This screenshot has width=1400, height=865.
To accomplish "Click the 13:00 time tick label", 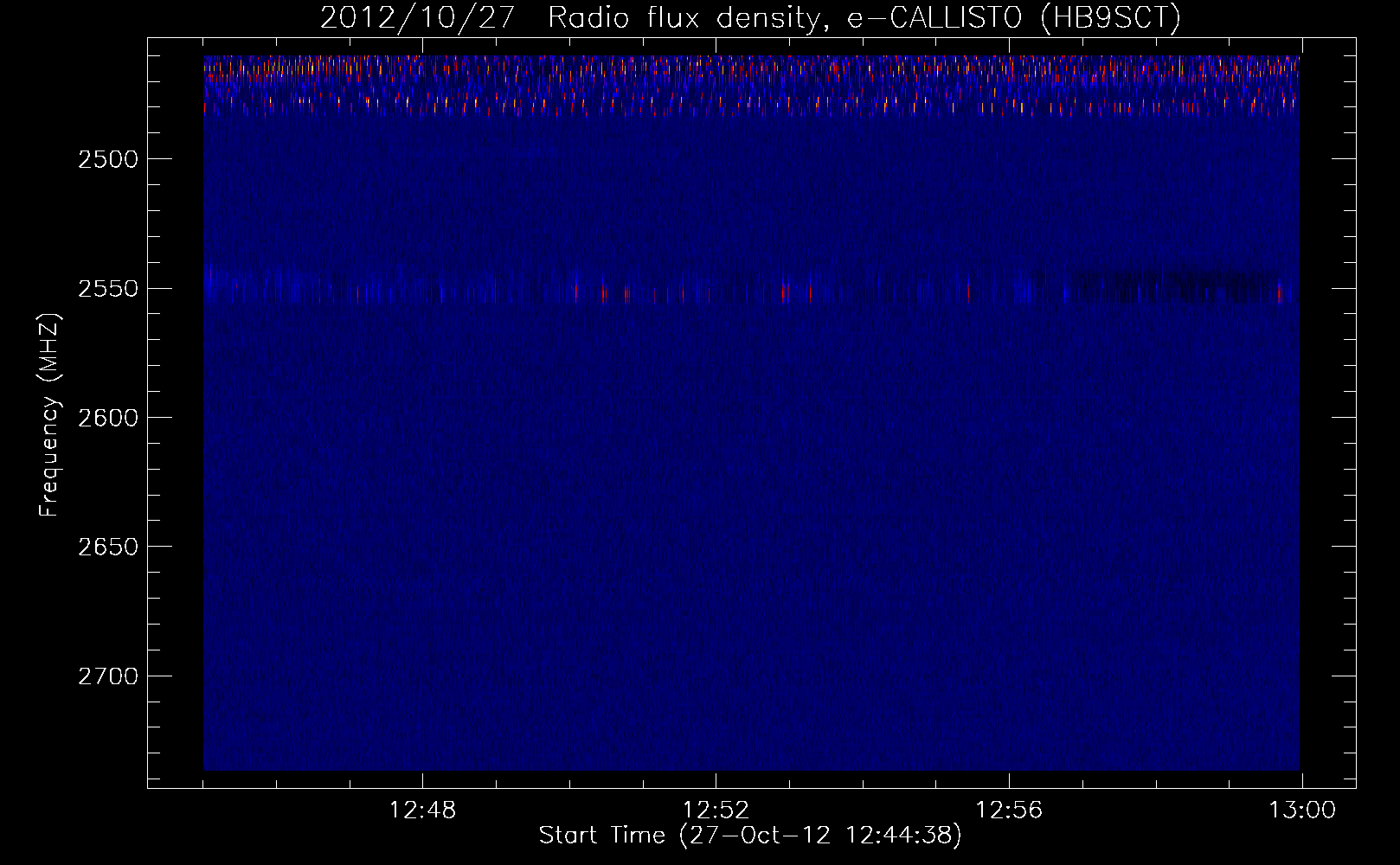I will [x=1302, y=811].
